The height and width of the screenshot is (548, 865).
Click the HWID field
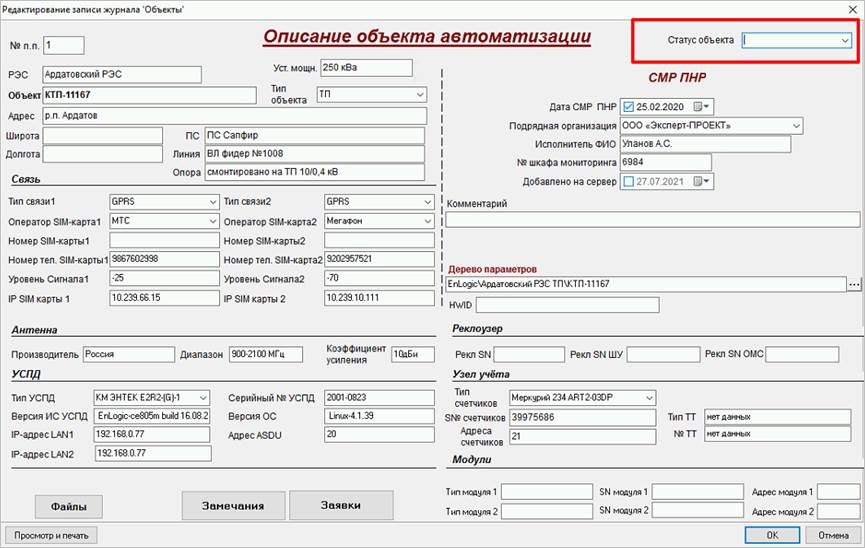click(568, 305)
